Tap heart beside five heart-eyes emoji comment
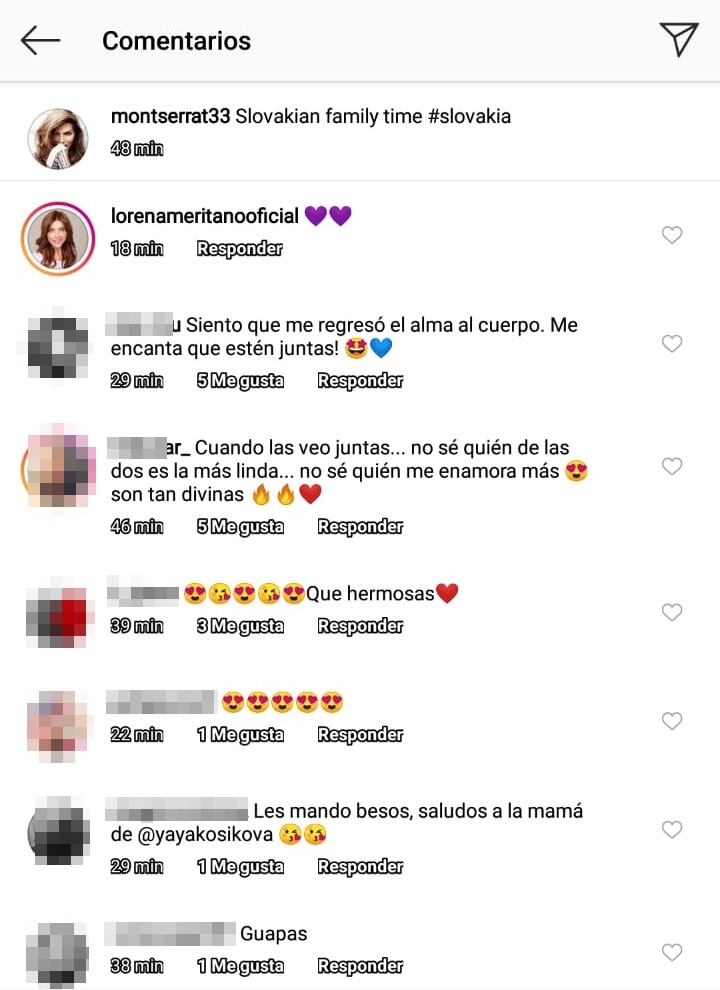 (x=671, y=720)
